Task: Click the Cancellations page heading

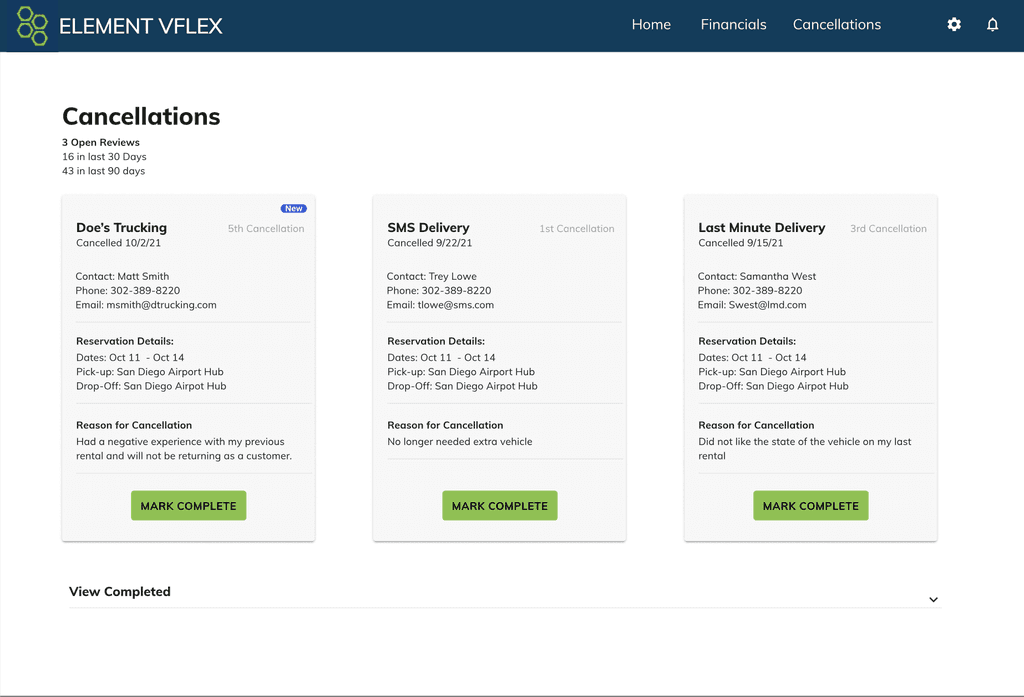Action: pos(141,116)
